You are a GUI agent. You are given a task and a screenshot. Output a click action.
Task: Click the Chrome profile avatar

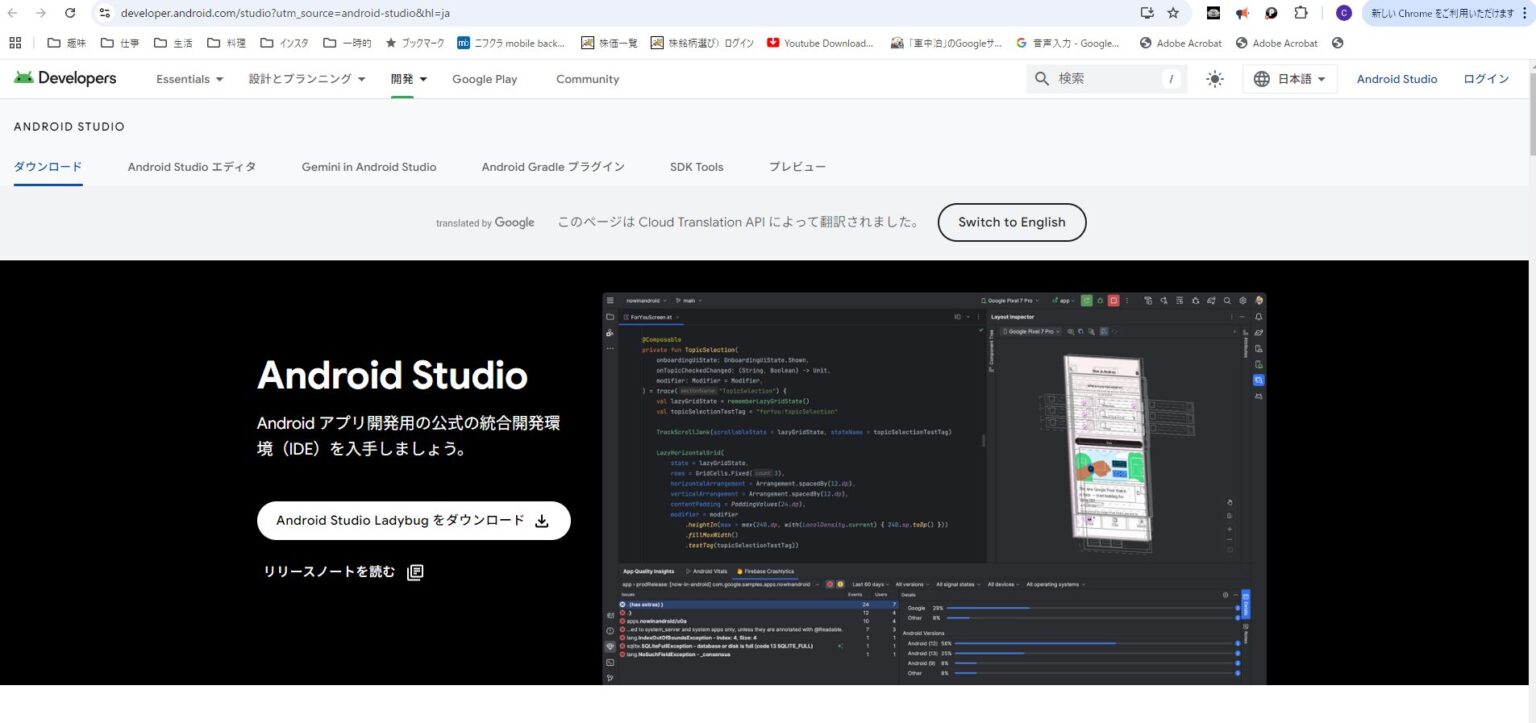coord(1344,13)
